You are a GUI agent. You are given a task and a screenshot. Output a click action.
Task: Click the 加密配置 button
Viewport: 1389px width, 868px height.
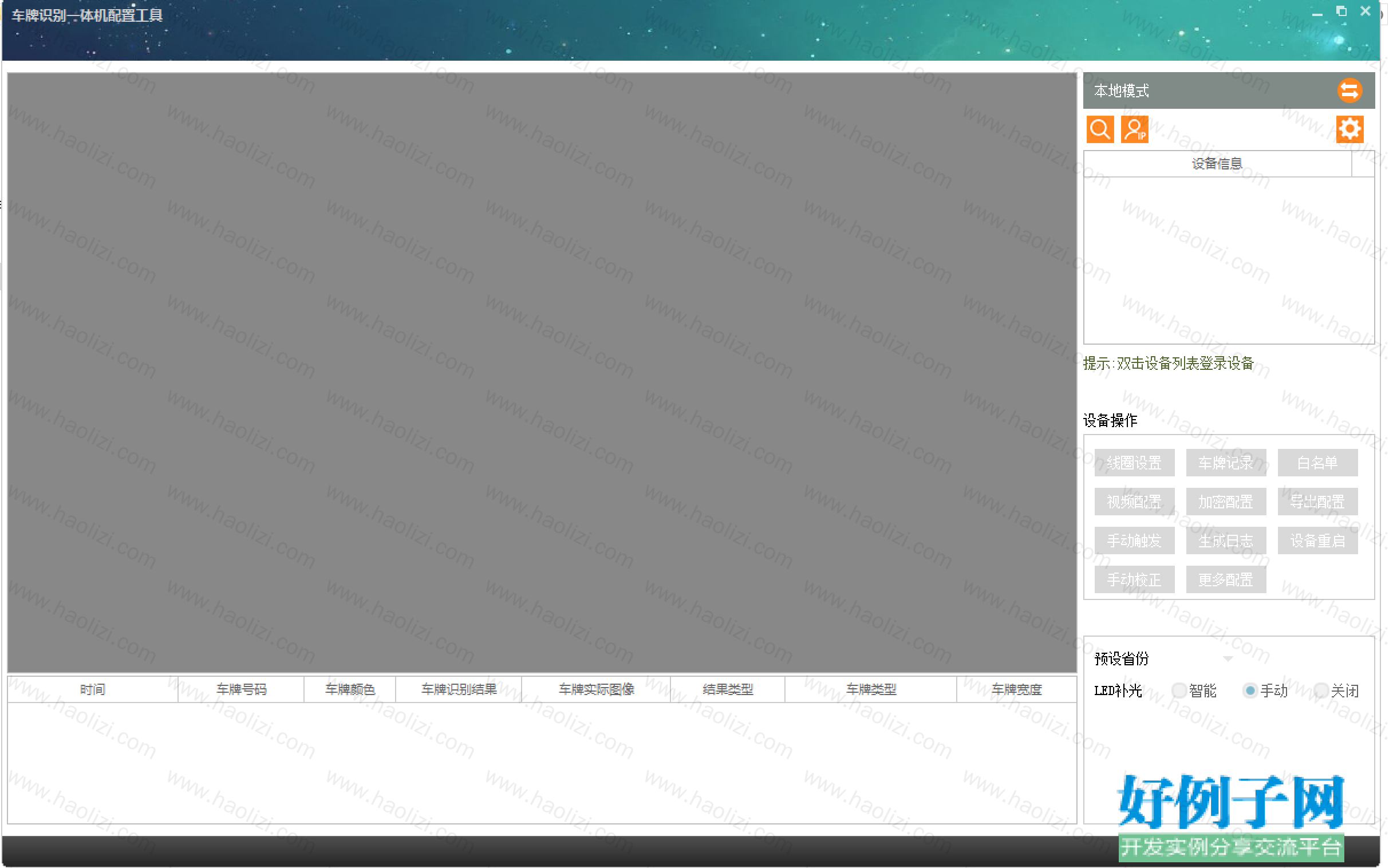pyautogui.click(x=1225, y=502)
